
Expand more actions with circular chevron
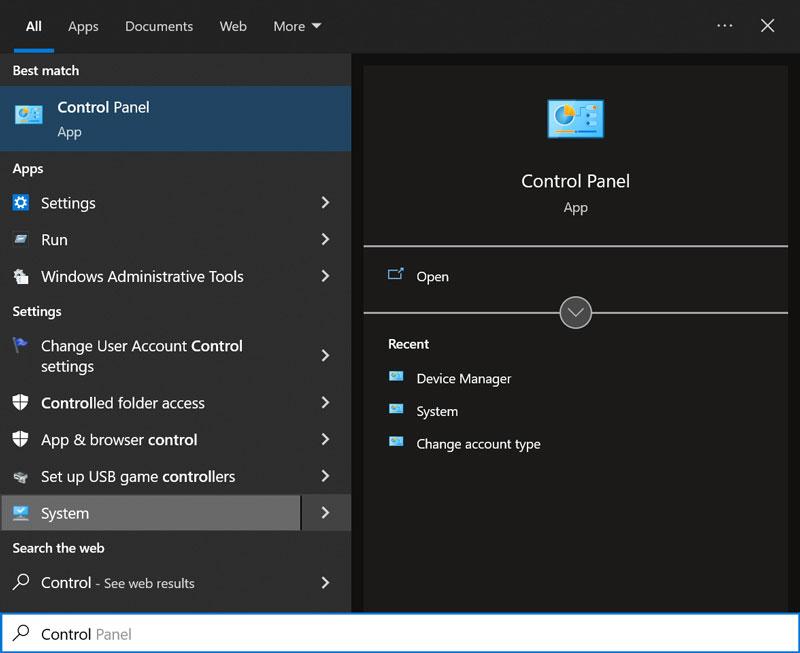point(576,313)
